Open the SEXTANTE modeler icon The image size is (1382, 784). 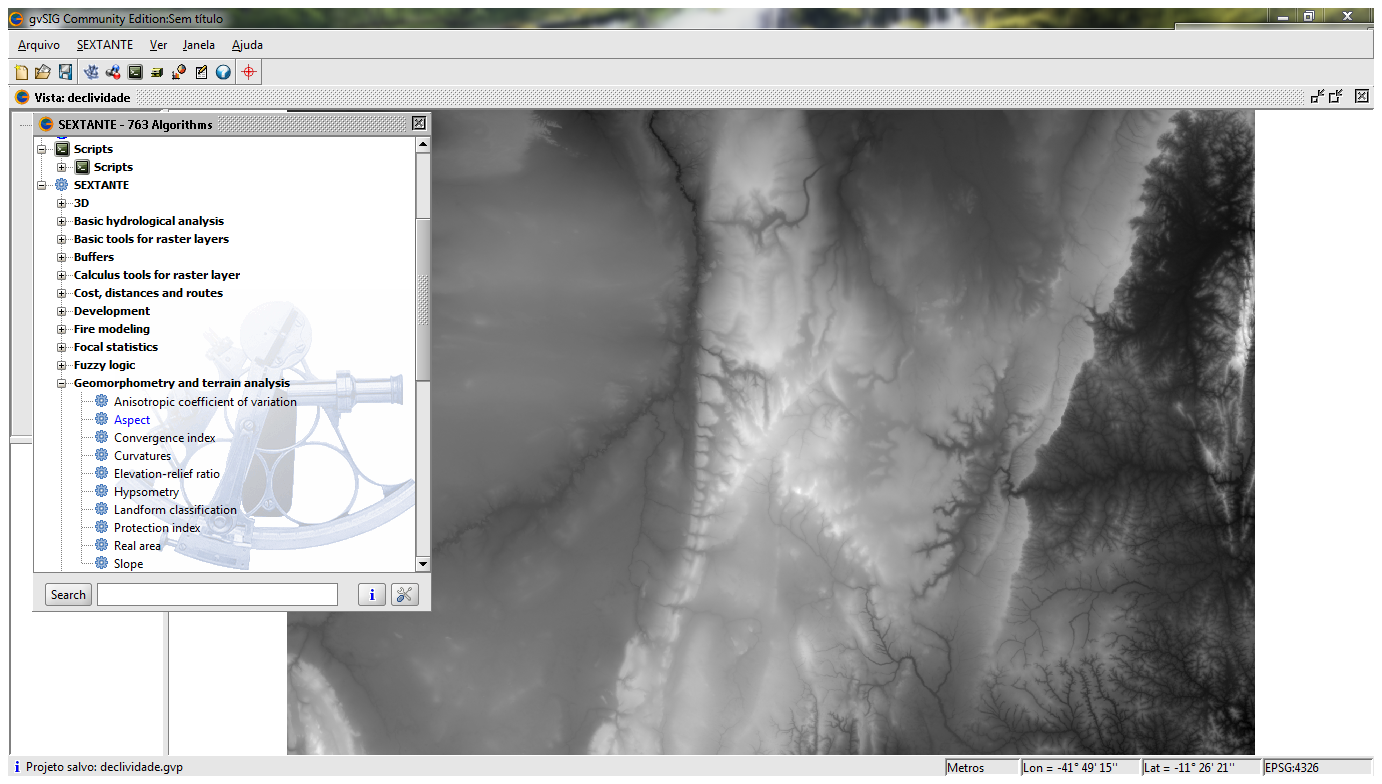click(x=113, y=72)
